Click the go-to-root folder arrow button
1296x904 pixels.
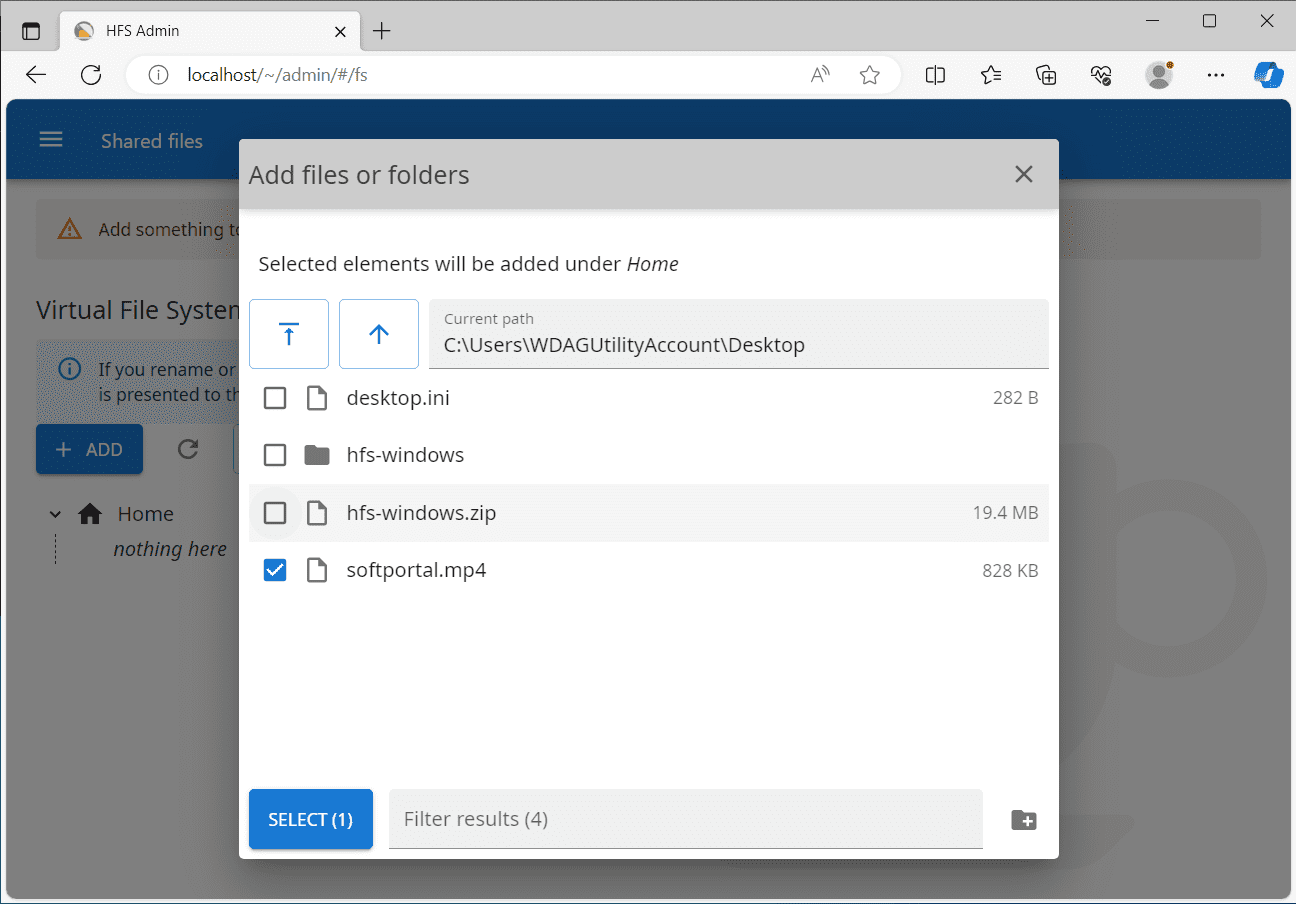289,334
